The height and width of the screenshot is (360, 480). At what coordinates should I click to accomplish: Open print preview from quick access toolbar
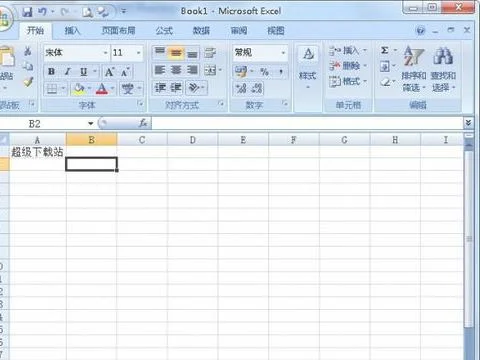pos(87,13)
